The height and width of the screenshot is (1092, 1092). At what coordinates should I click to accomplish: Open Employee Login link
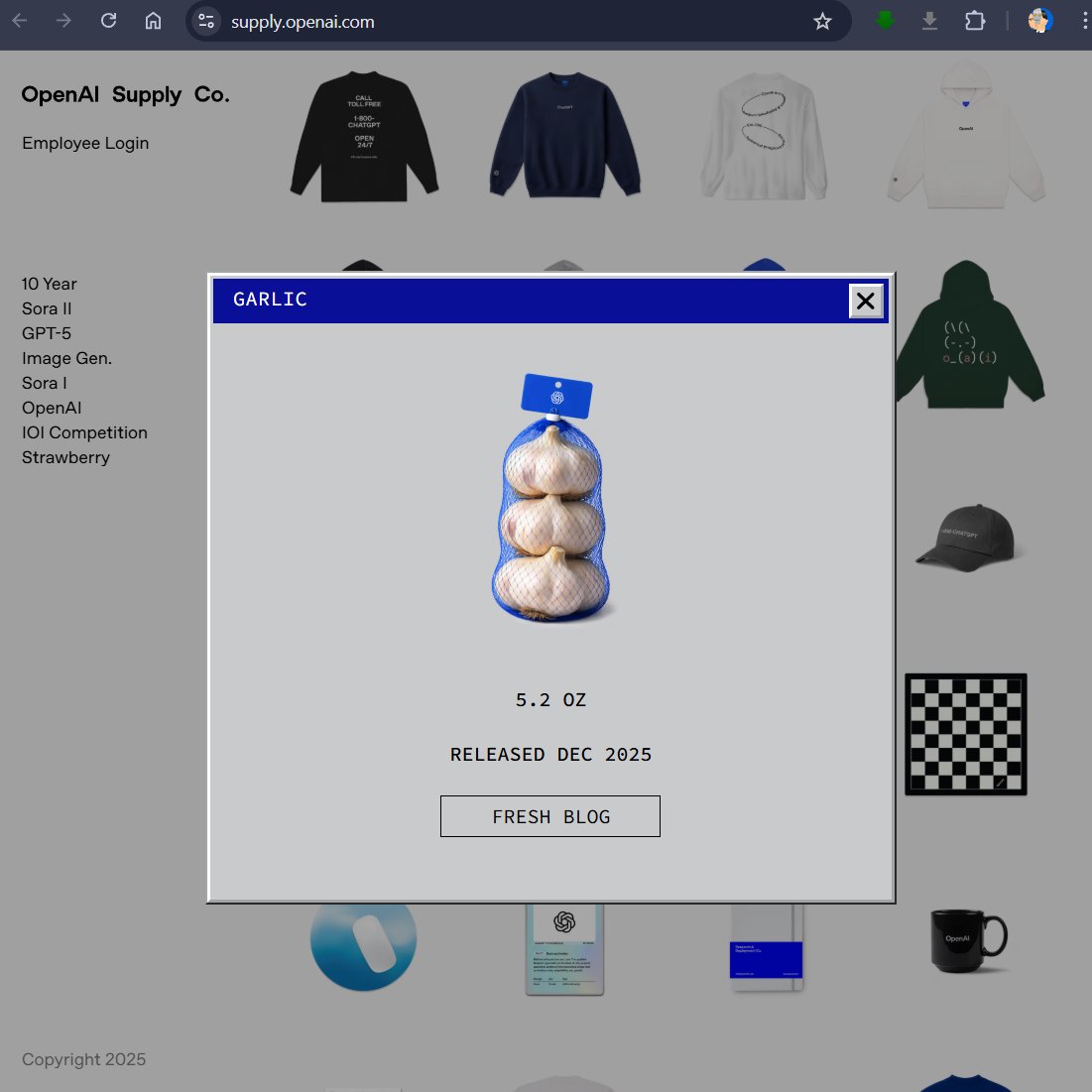85,143
